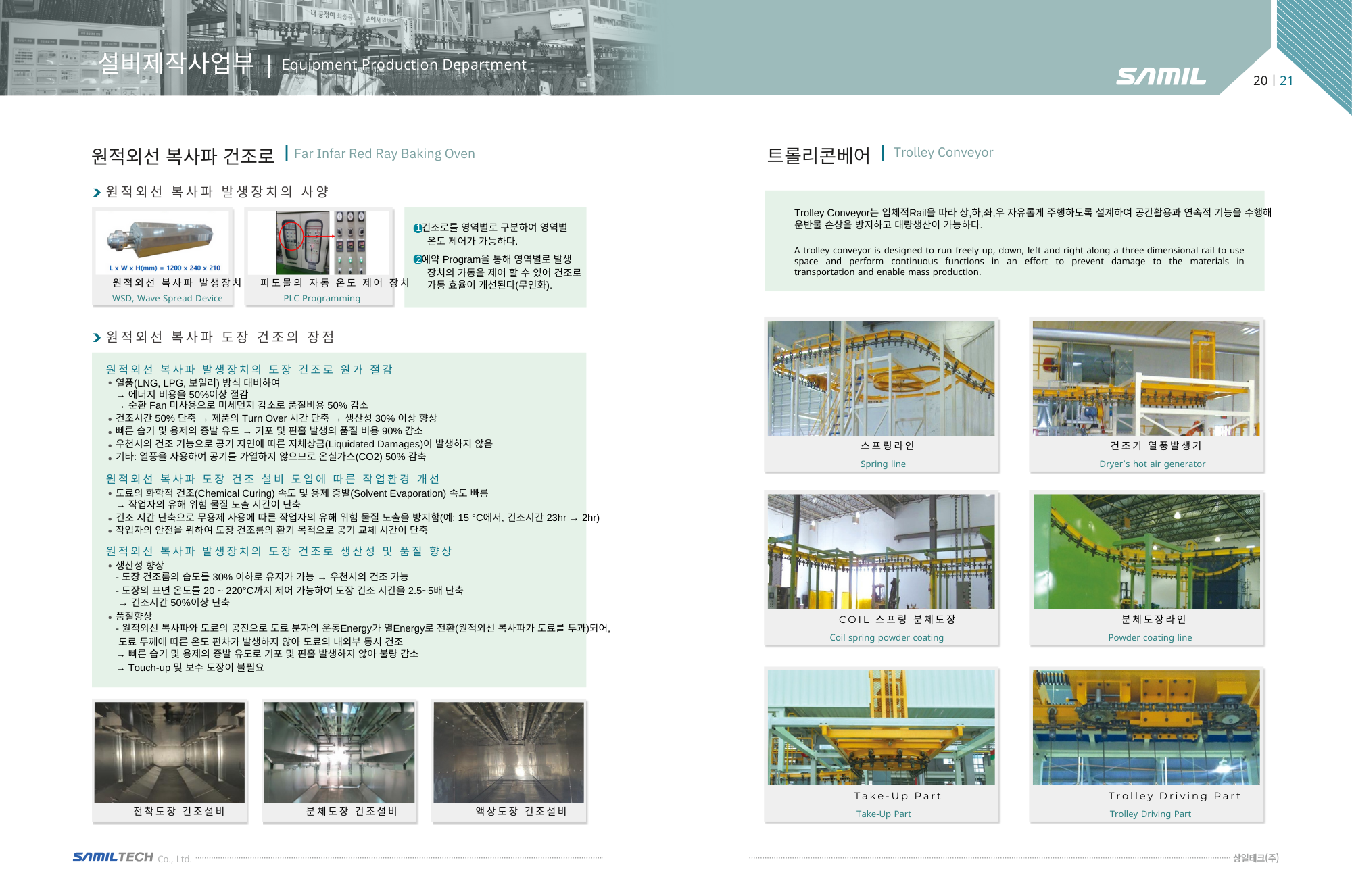Click the Take-Up Part photo
The height and width of the screenshot is (896, 1352).
[x=881, y=727]
